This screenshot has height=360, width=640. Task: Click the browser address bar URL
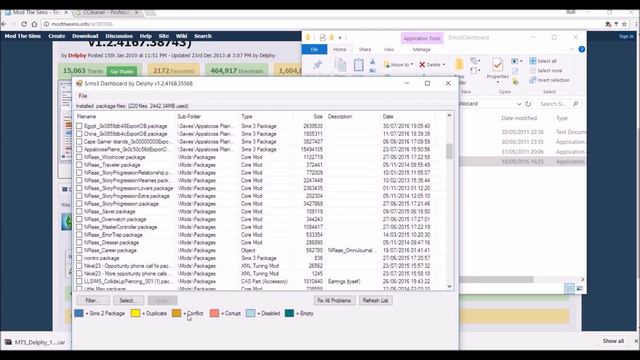pyautogui.click(x=82, y=24)
